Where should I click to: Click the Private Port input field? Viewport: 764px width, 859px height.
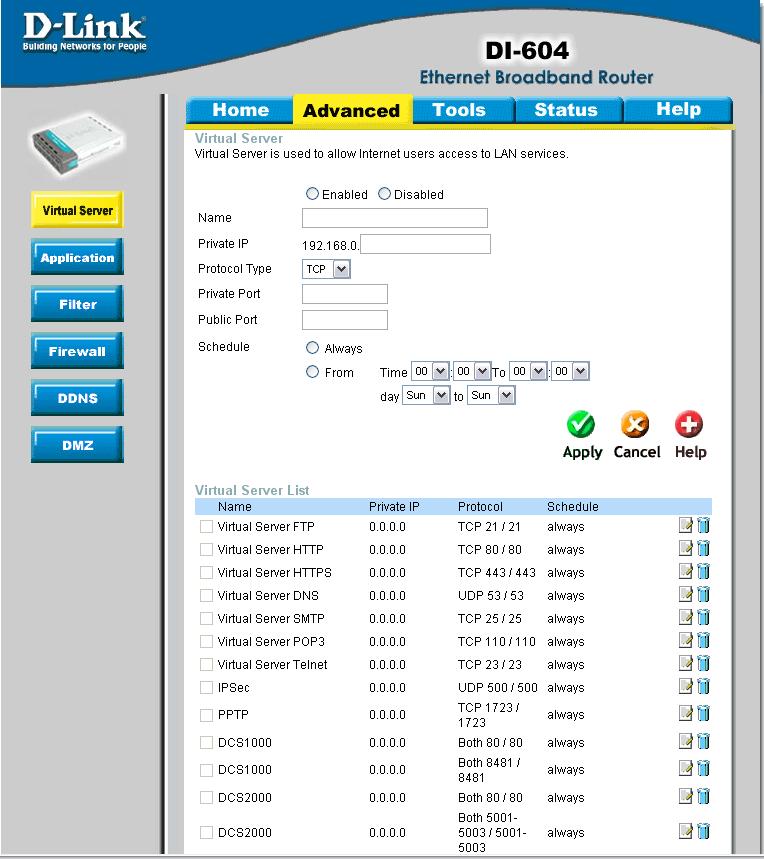coord(345,294)
